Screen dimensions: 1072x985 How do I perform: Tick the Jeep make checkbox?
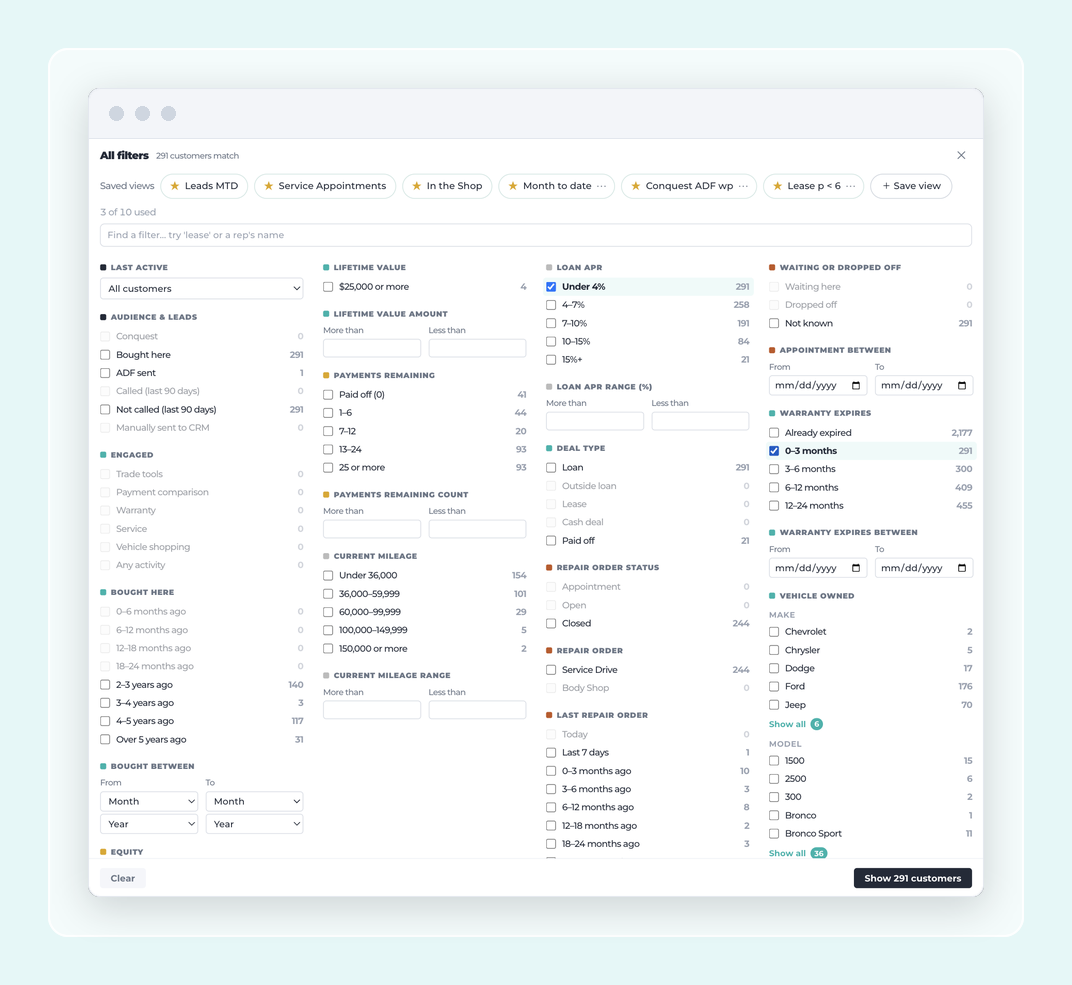point(774,705)
